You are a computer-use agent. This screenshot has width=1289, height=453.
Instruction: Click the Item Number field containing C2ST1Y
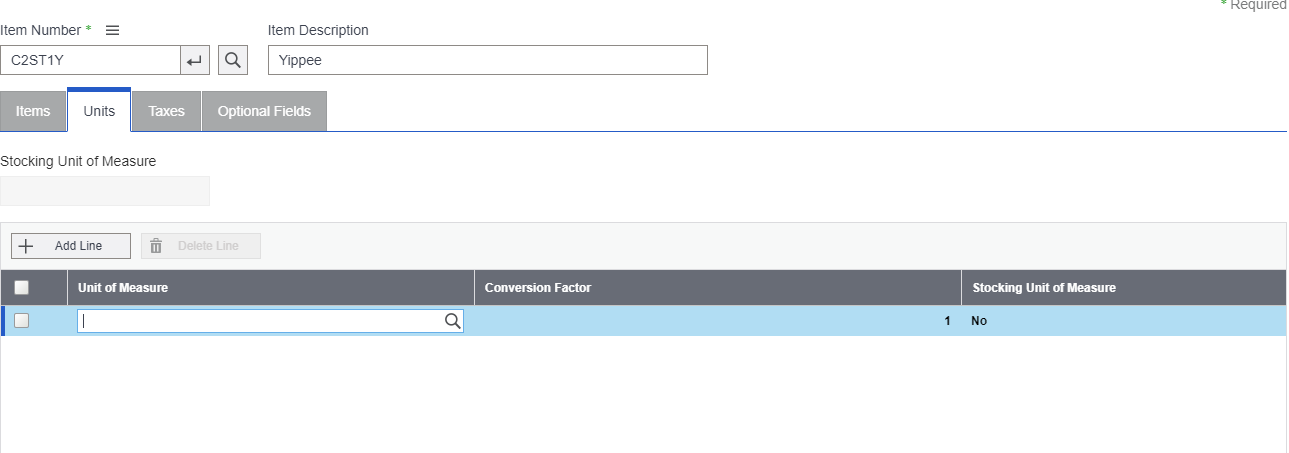pyautogui.click(x=90, y=61)
